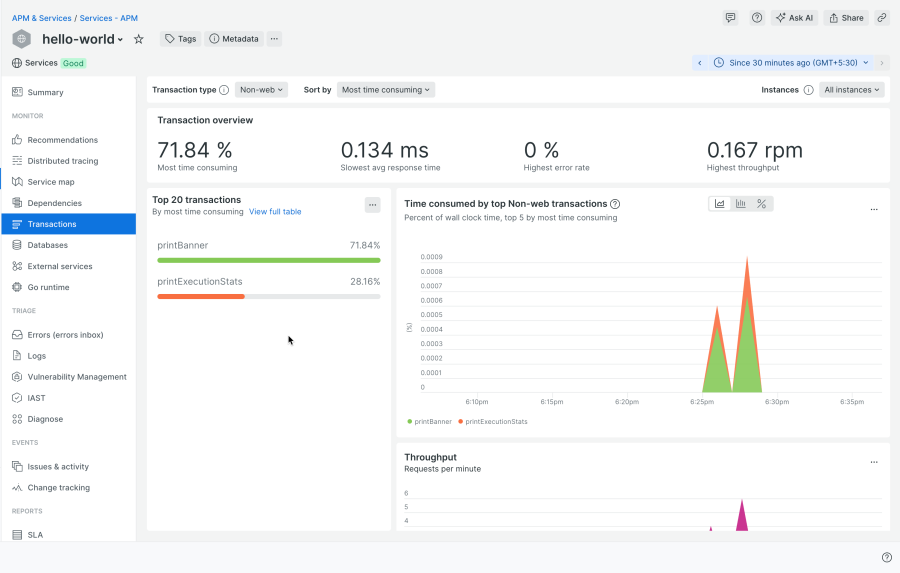Open the comments icon in top bar
The width and height of the screenshot is (900, 573).
click(731, 18)
